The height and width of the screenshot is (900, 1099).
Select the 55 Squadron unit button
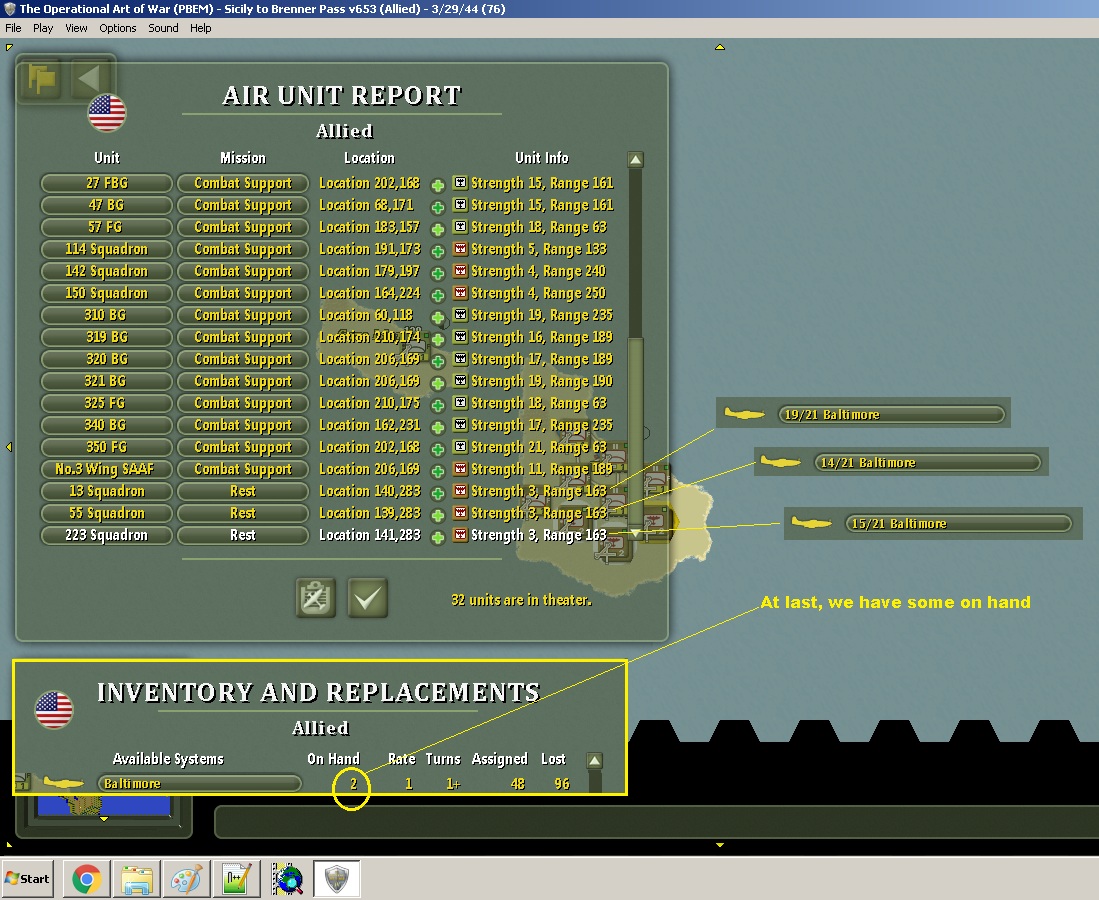(107, 512)
